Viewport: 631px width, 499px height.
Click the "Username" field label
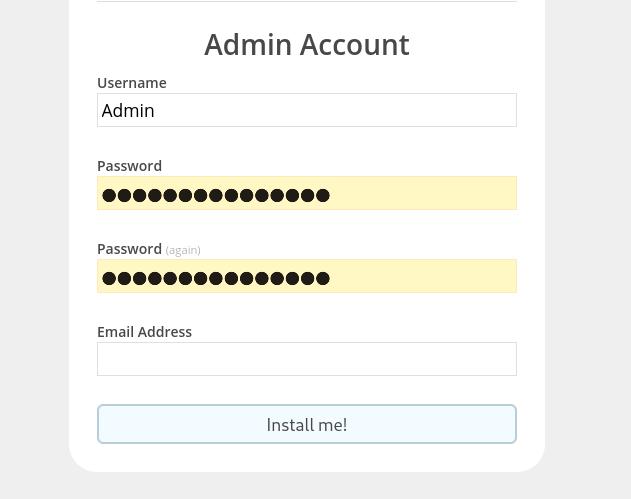(131, 83)
